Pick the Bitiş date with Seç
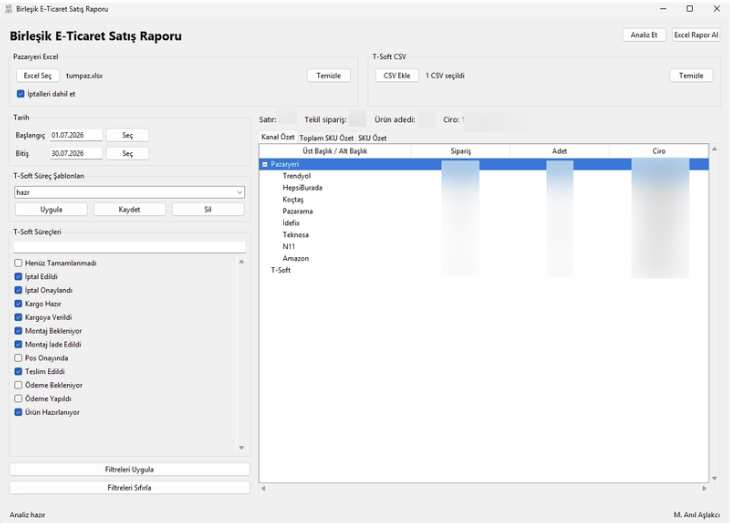Screen dimensions: 730x523 (128, 153)
